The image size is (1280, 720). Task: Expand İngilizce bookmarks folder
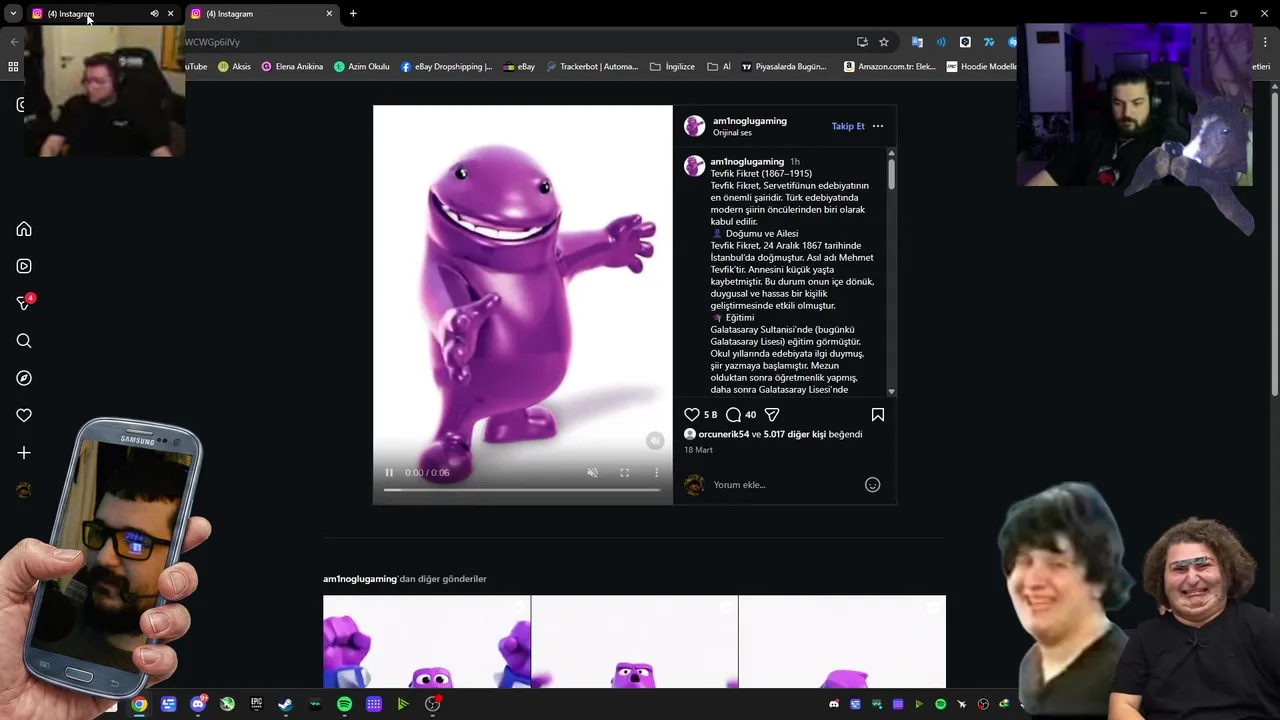pyautogui.click(x=672, y=67)
